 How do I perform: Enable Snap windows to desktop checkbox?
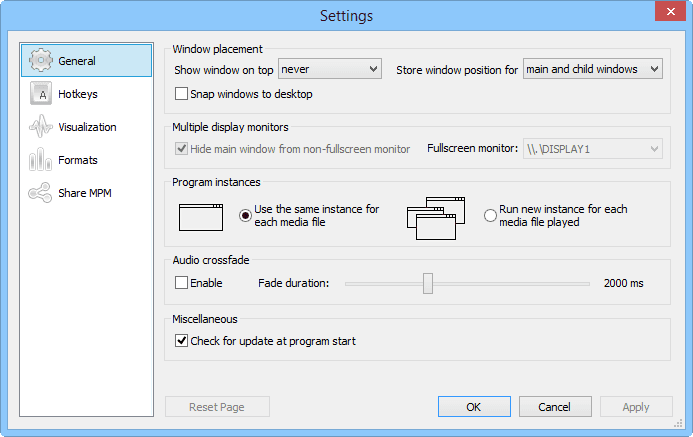pyautogui.click(x=181, y=94)
